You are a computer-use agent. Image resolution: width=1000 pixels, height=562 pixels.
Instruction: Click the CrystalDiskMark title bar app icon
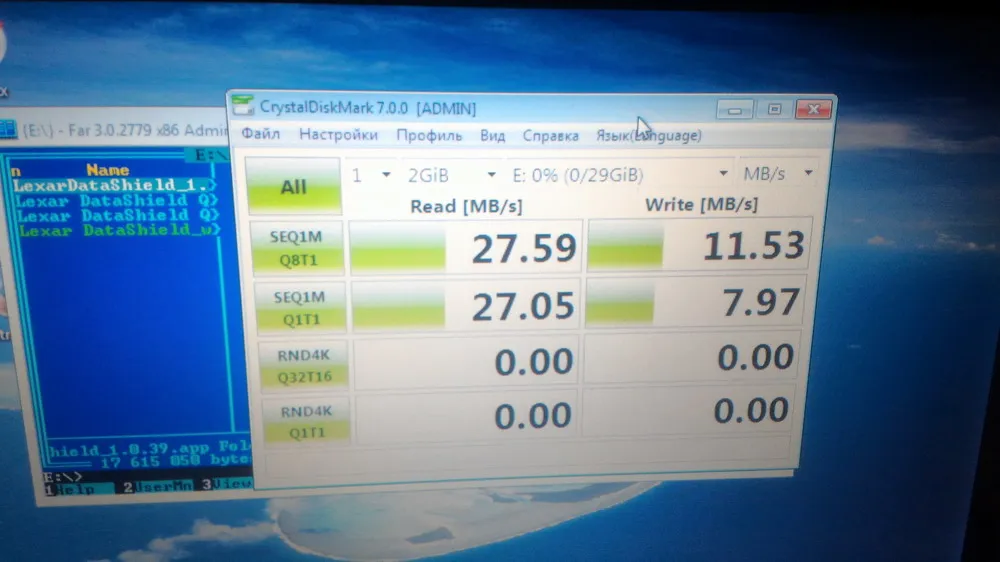pyautogui.click(x=242, y=105)
